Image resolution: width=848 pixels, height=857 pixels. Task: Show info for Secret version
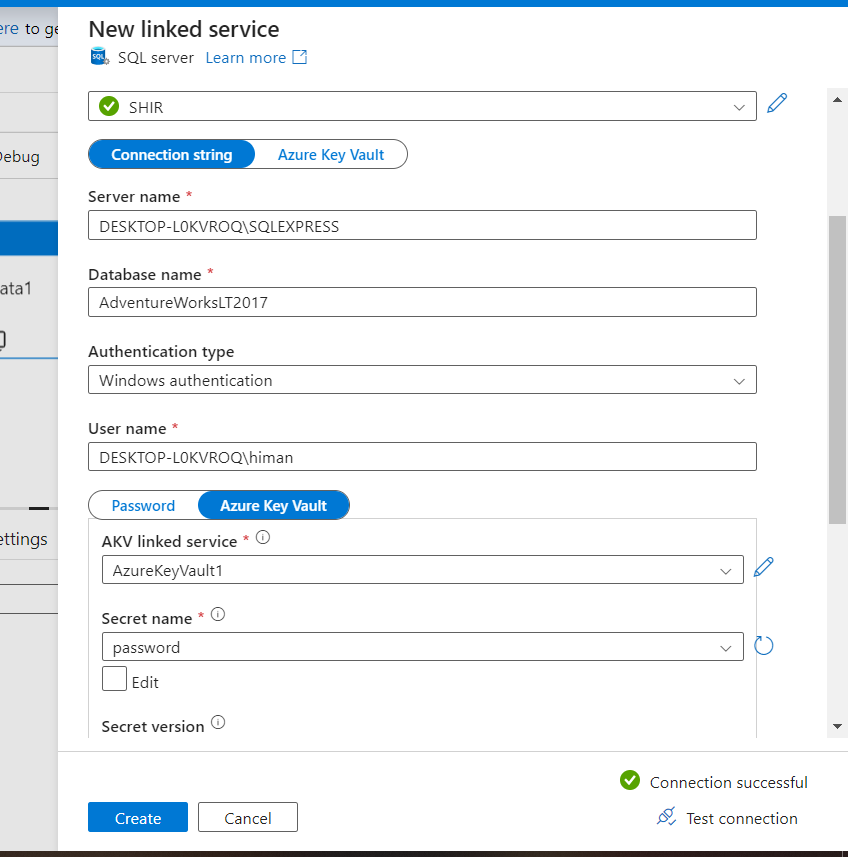point(218,723)
